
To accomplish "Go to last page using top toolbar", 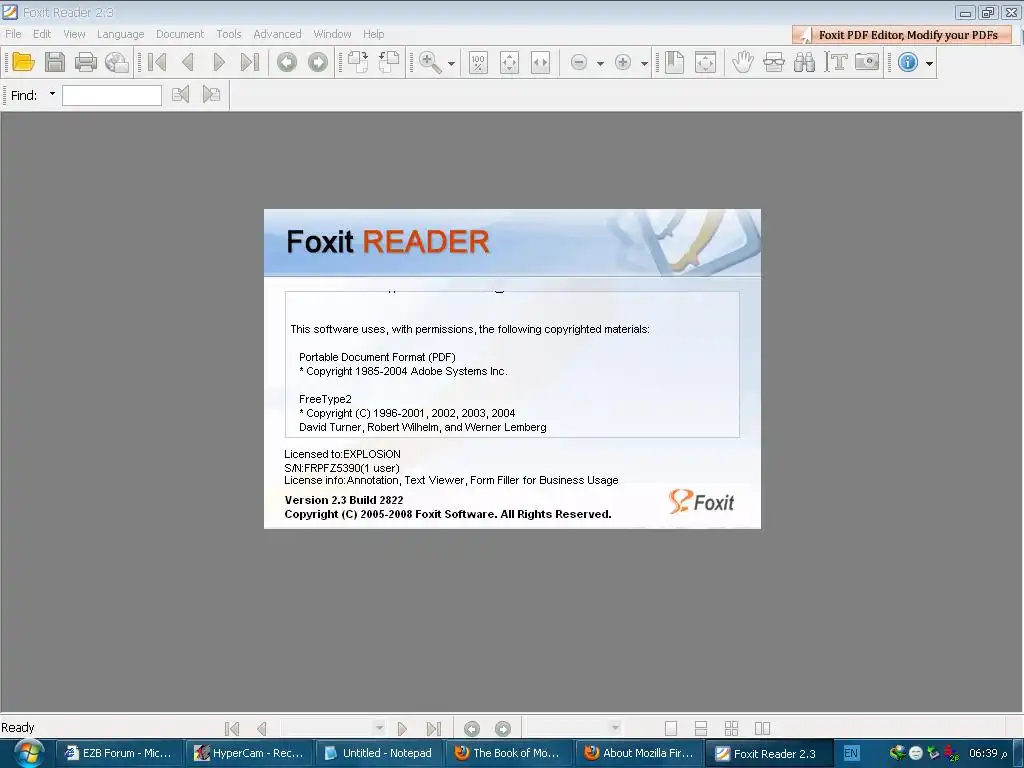I will (x=249, y=62).
